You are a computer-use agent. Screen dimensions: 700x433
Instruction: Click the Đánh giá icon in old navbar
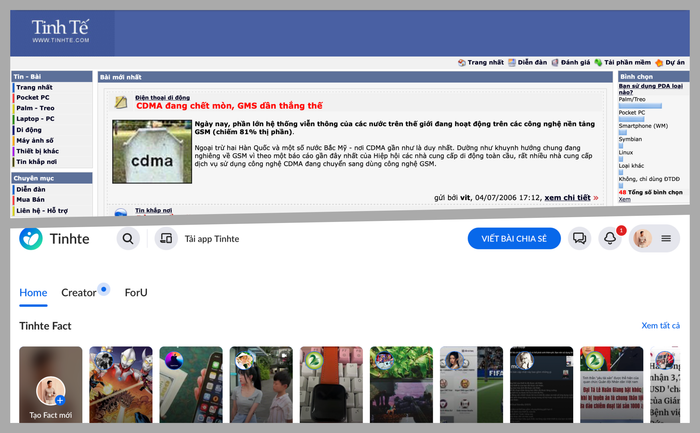pyautogui.click(x=555, y=62)
